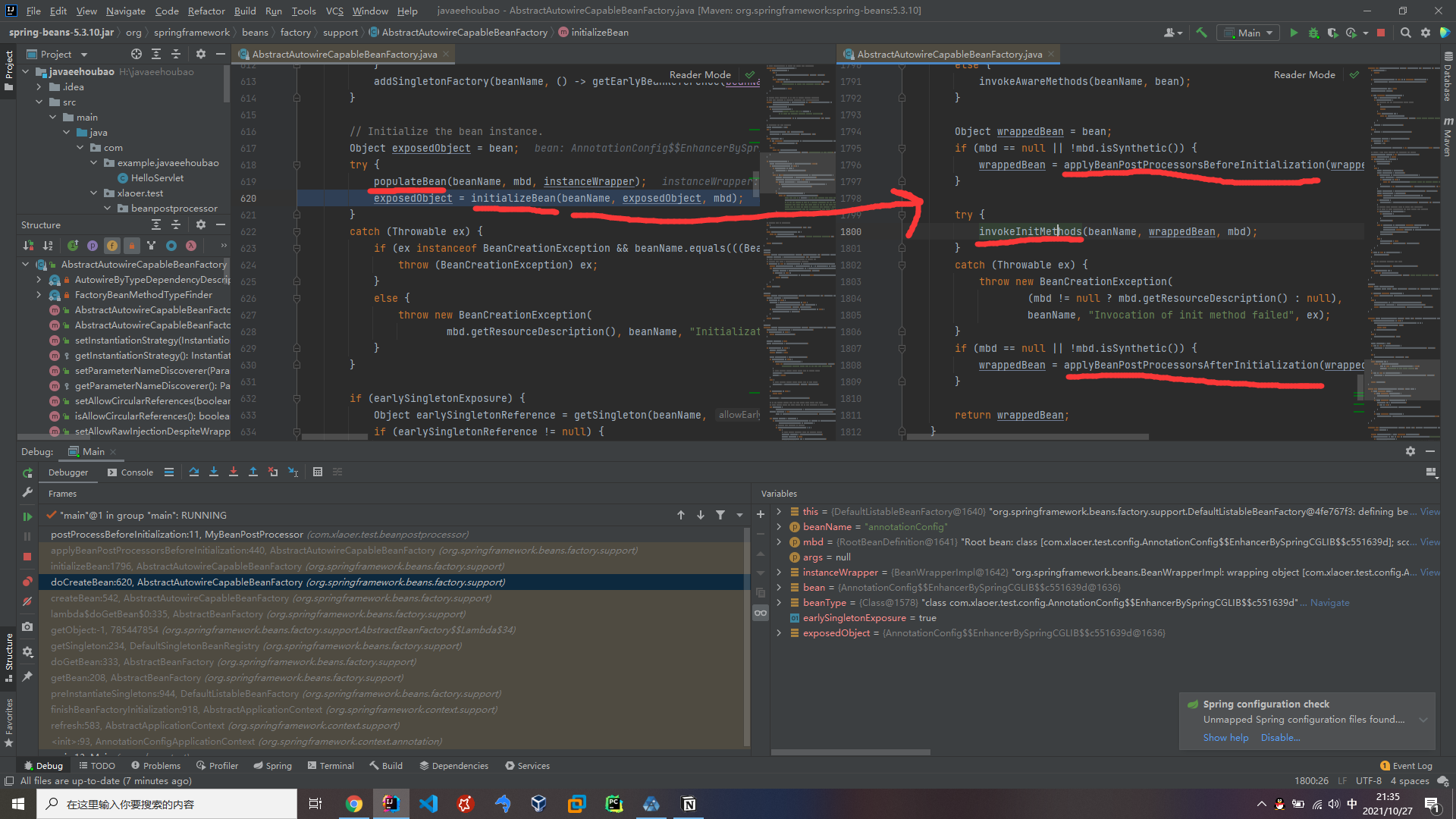Expand the beanName variable

(779, 526)
